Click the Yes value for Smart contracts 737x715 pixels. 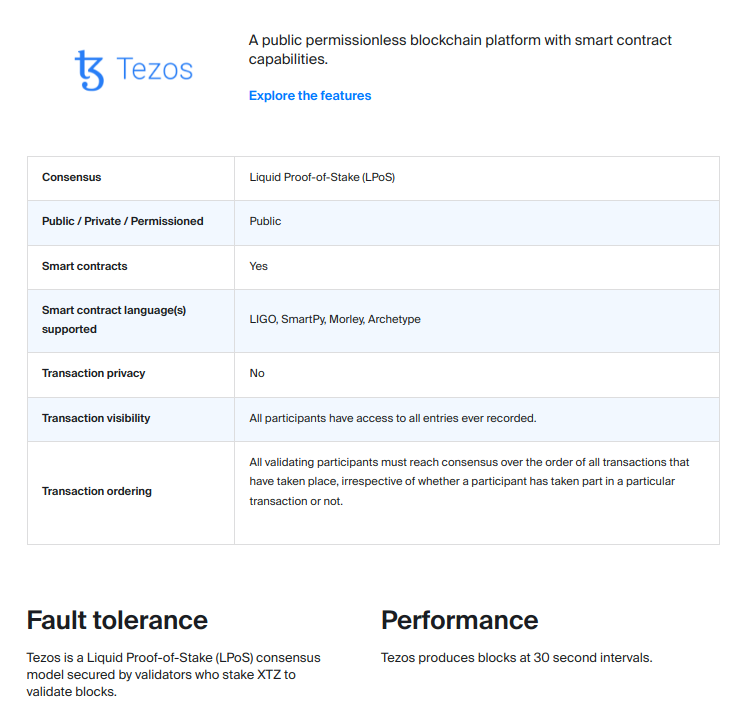259,267
